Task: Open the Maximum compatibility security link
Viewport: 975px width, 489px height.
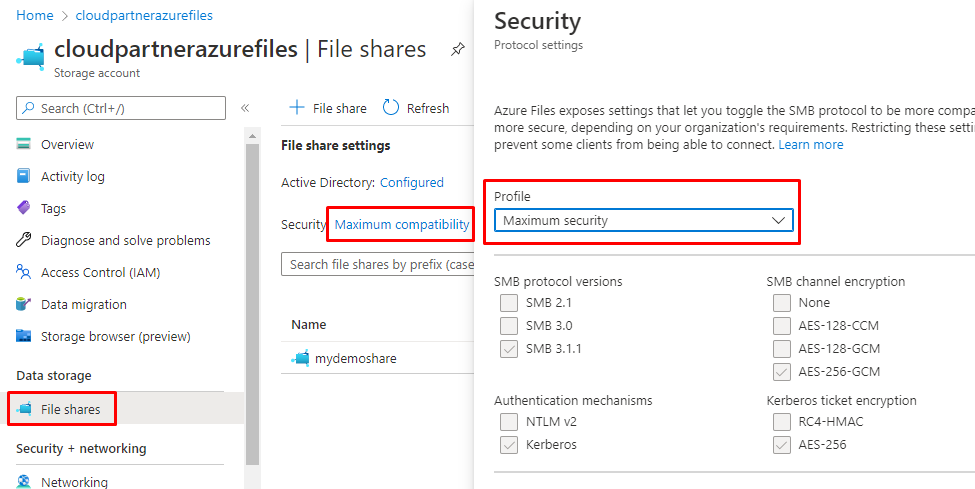Action: click(402, 224)
